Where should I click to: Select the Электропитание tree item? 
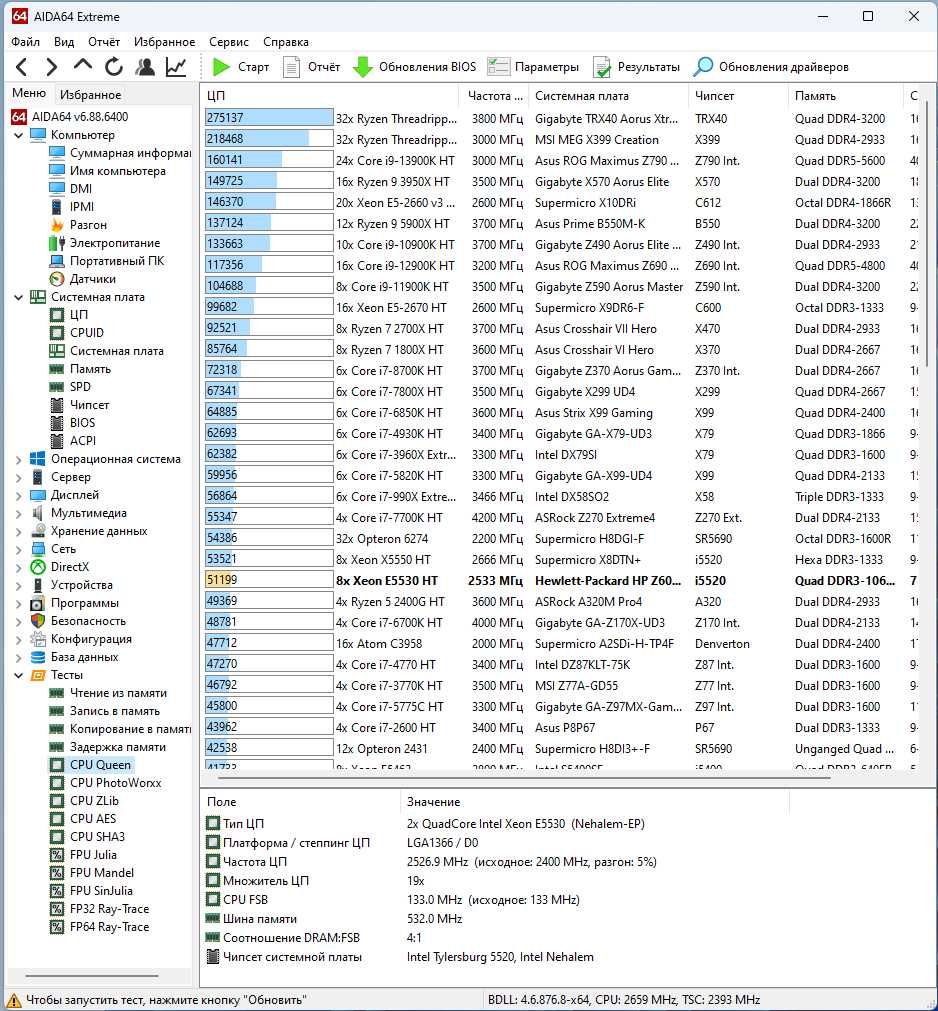pyautogui.click(x=104, y=243)
